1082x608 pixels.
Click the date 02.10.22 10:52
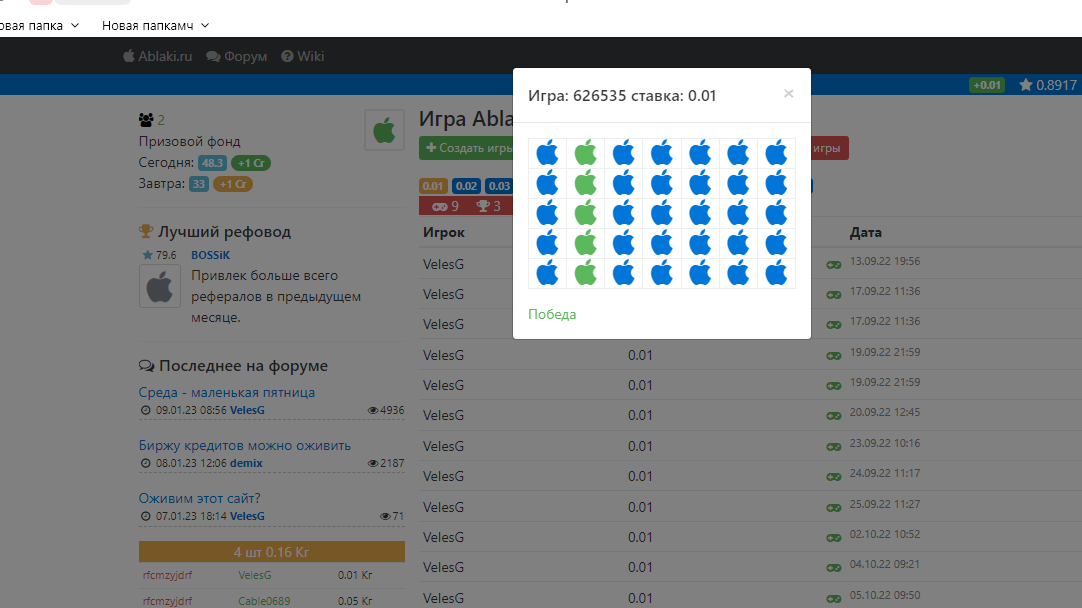point(885,534)
